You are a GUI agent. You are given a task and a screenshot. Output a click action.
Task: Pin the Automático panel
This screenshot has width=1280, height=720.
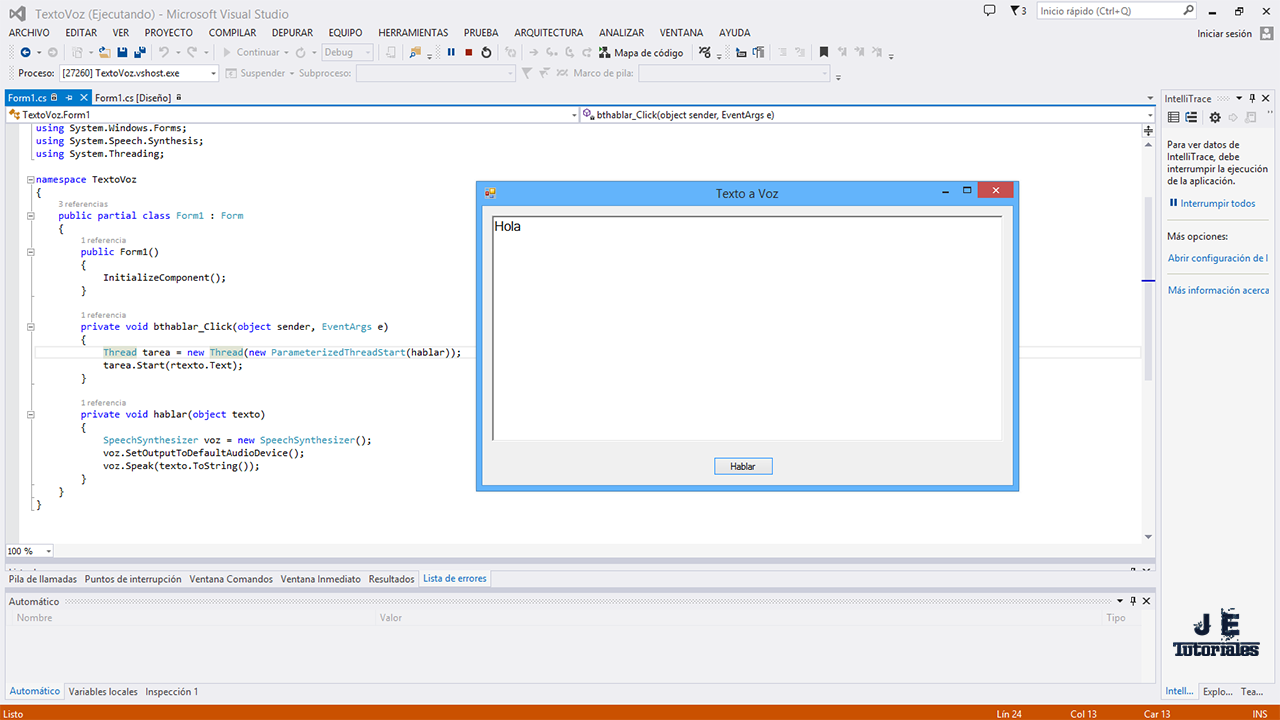(1133, 601)
